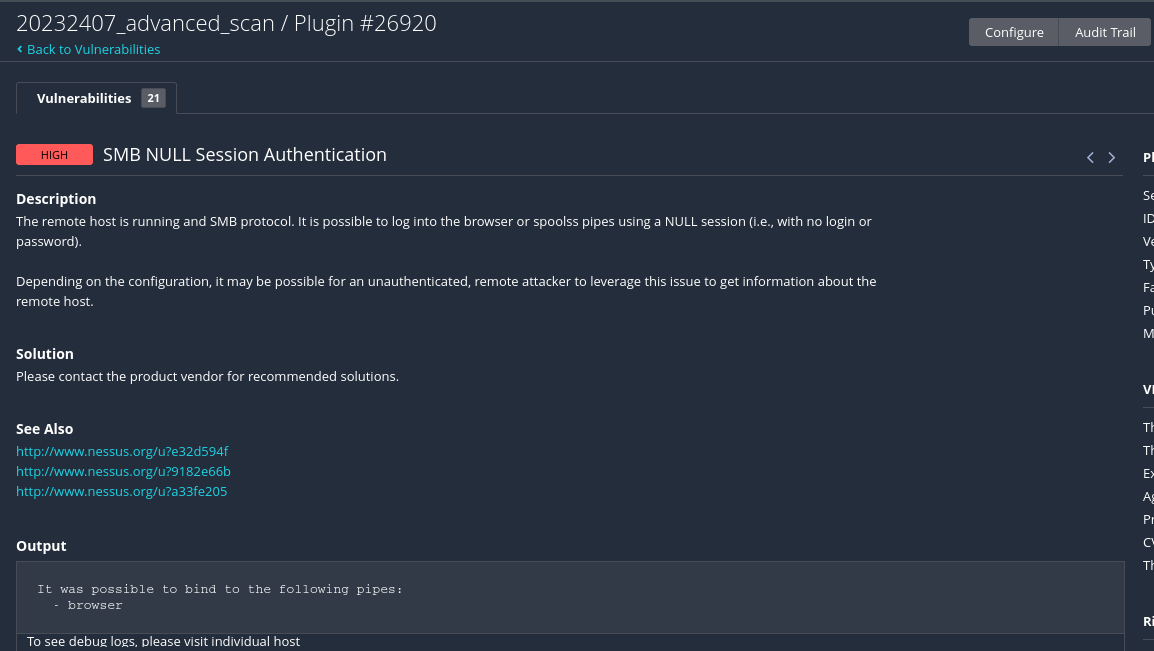Click the scan title 20232407_advanced_scan
Viewport: 1154px width, 651px height.
(145, 23)
